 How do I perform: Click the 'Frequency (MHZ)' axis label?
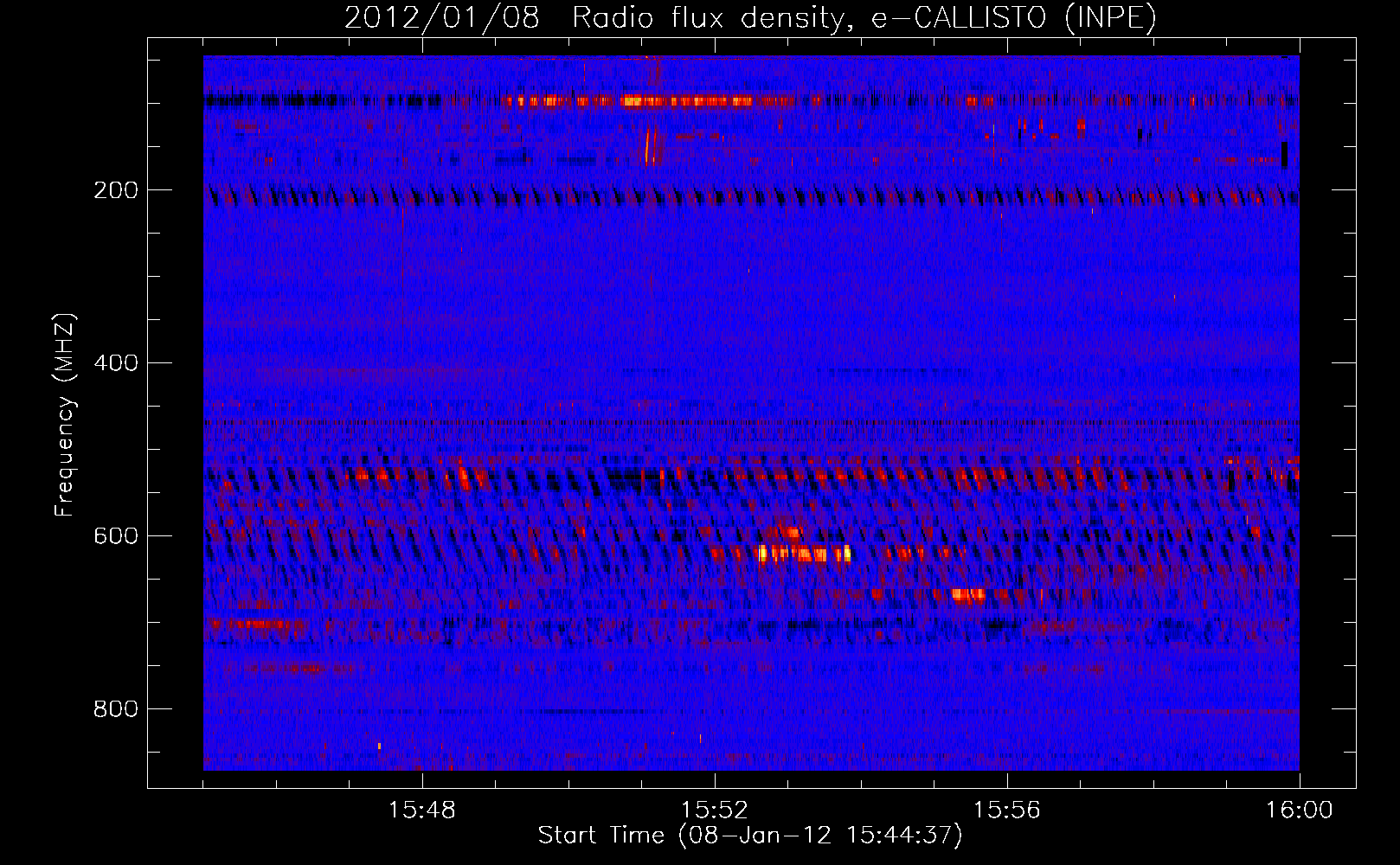64,414
